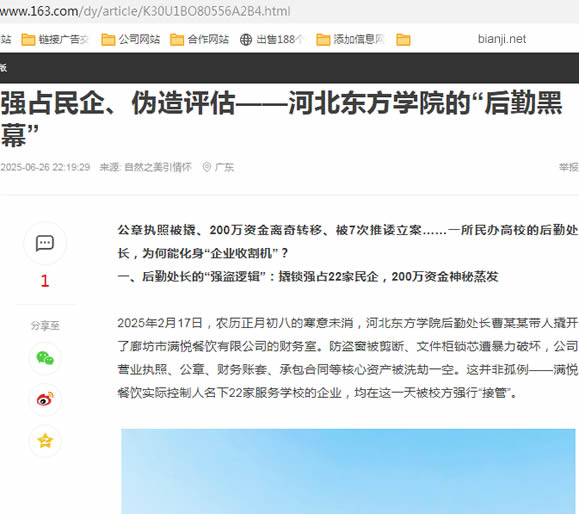
Task: Share article via WeChat icon
Action: [x=45, y=358]
